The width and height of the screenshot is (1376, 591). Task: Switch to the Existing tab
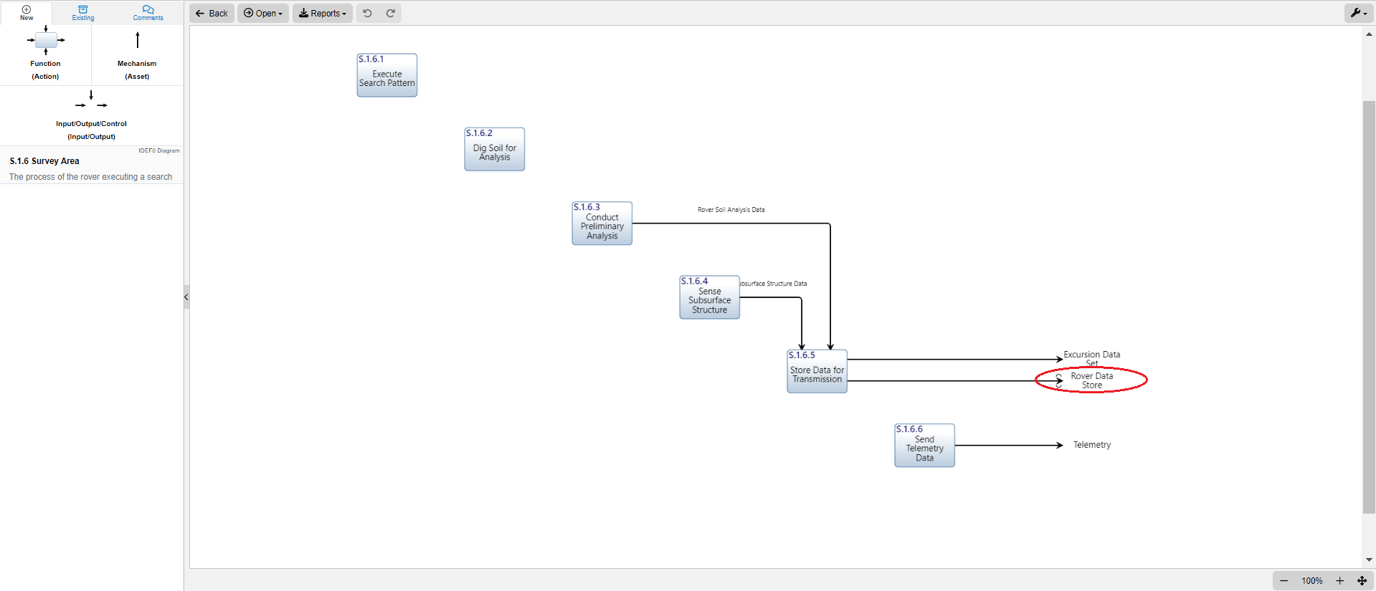(82, 11)
